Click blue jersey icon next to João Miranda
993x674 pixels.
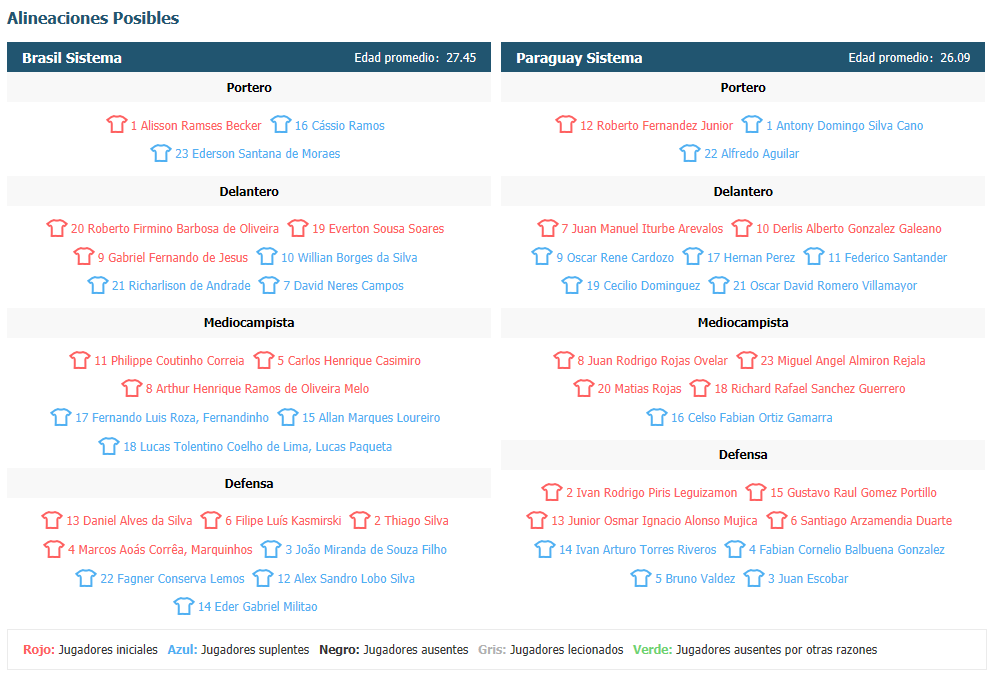click(271, 549)
